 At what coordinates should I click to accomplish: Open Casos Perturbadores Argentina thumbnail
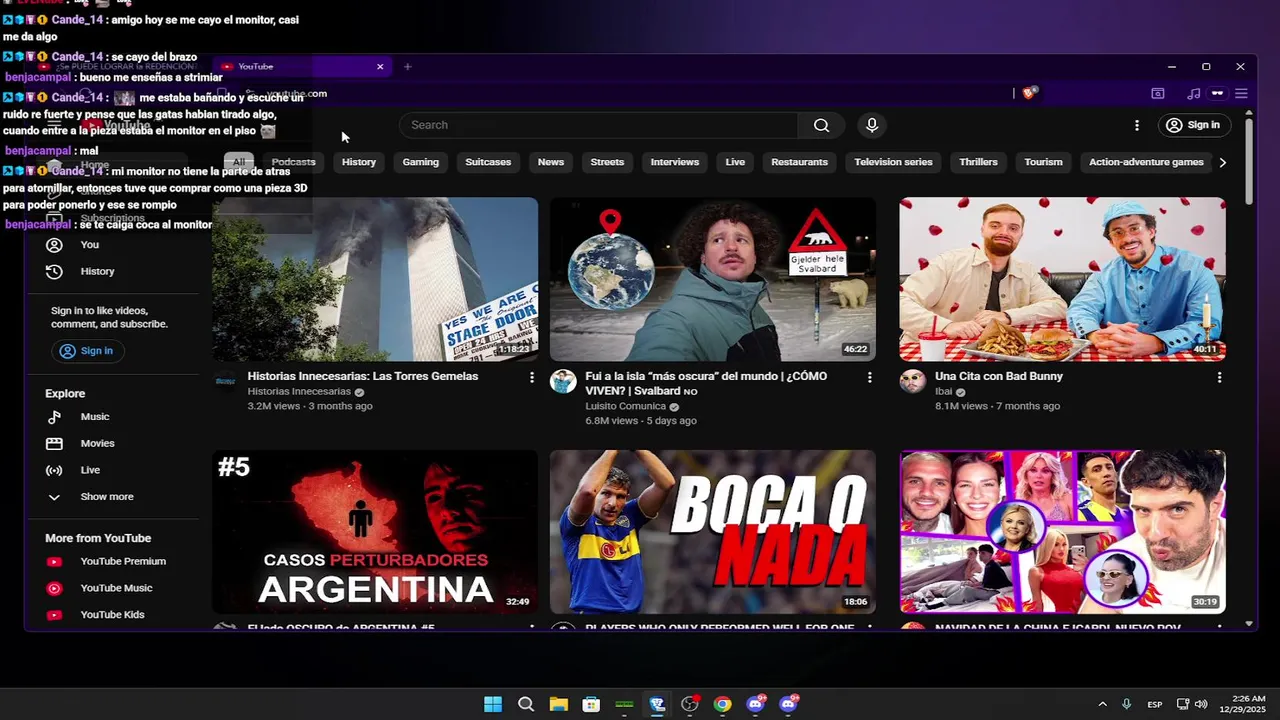coord(375,531)
